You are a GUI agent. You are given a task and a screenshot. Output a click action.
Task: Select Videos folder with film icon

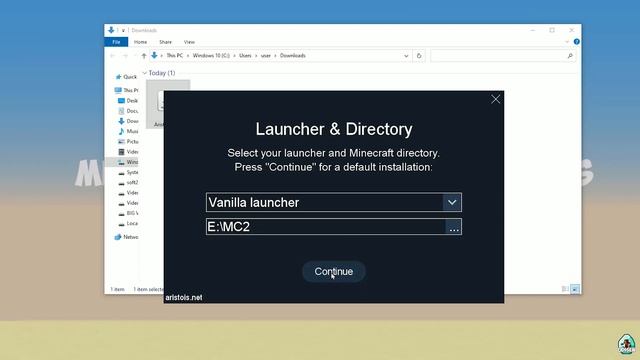128,152
